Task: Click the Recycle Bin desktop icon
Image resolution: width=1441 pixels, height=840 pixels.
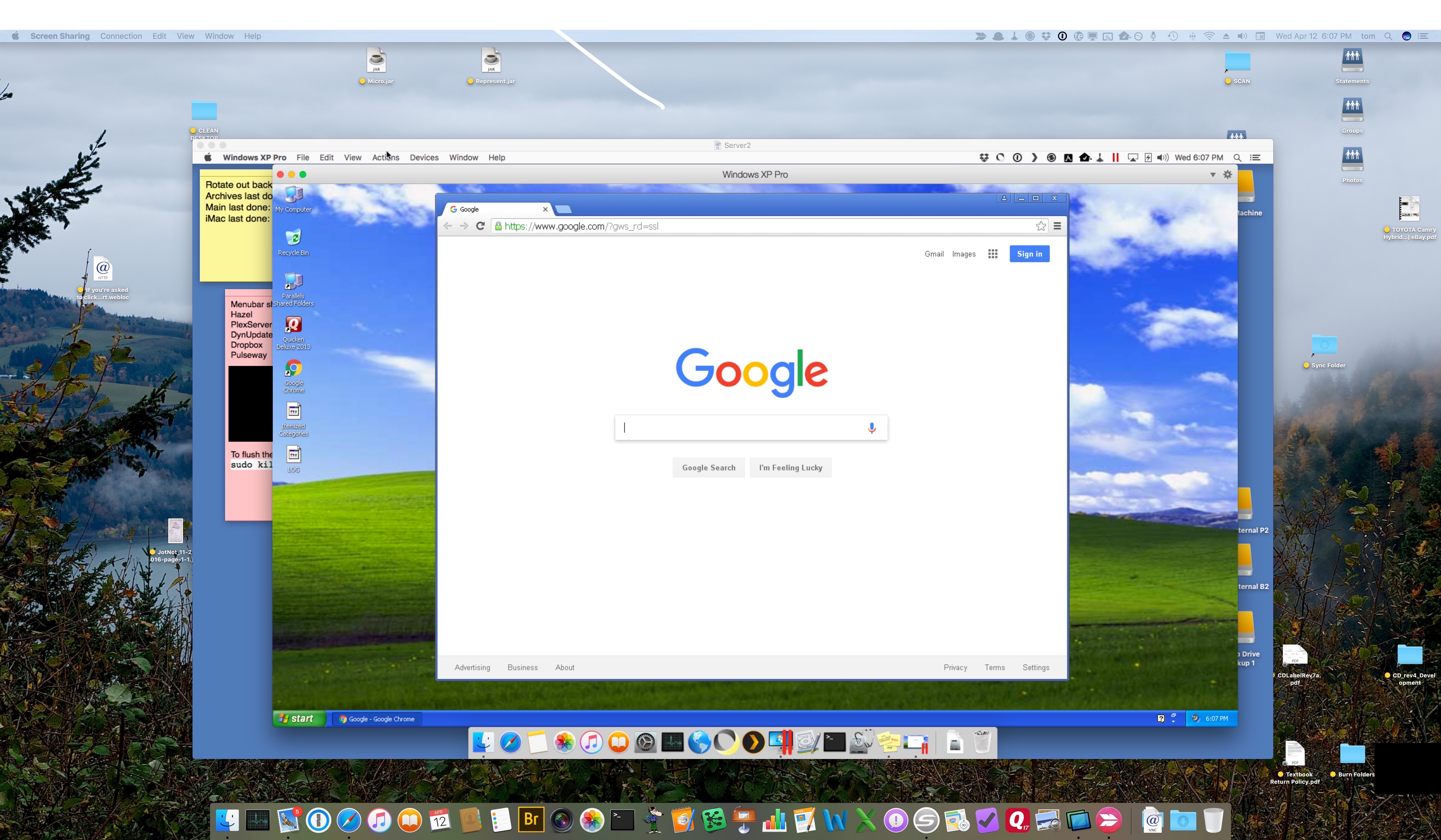Action: [x=293, y=242]
